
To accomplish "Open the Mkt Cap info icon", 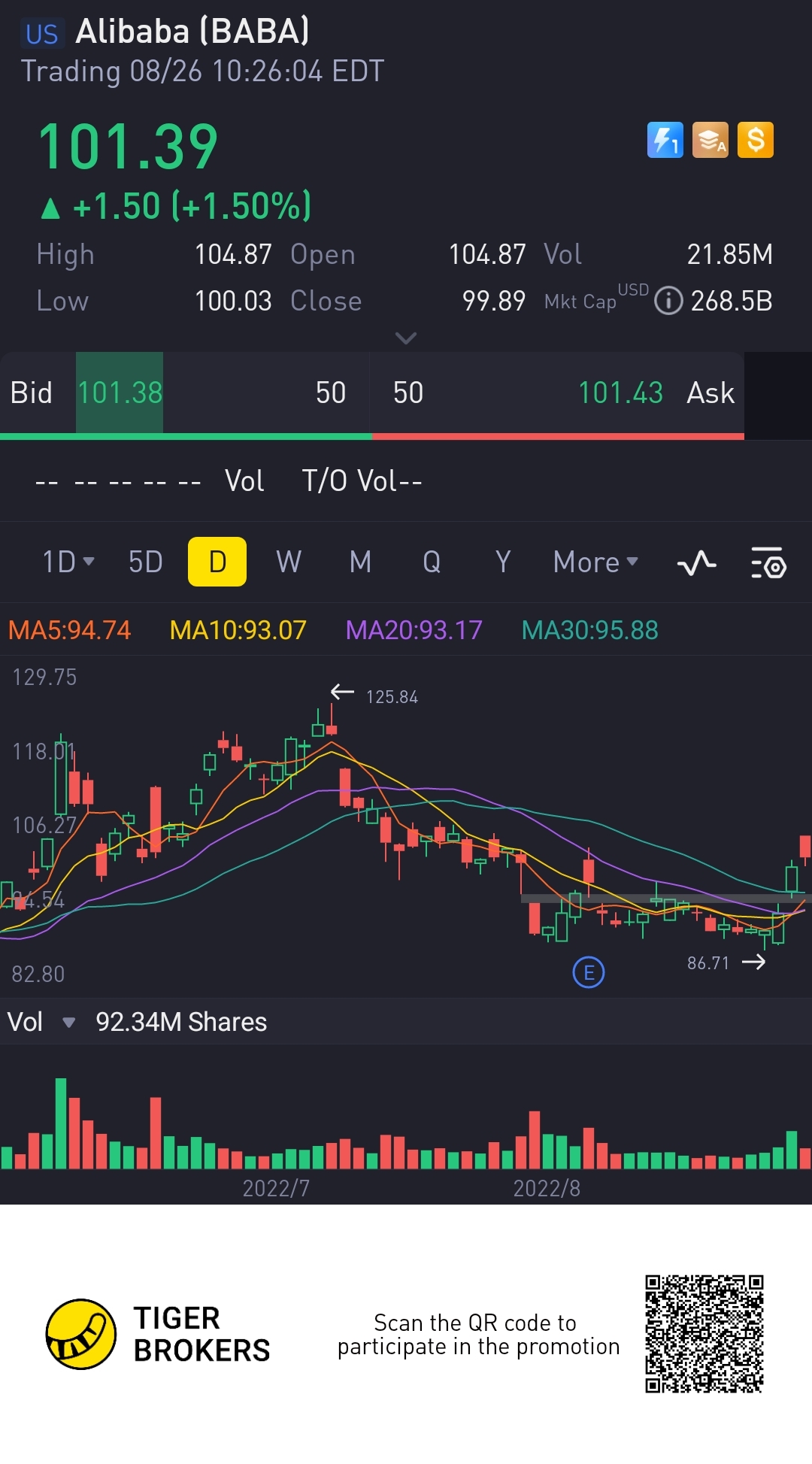I will click(668, 301).
